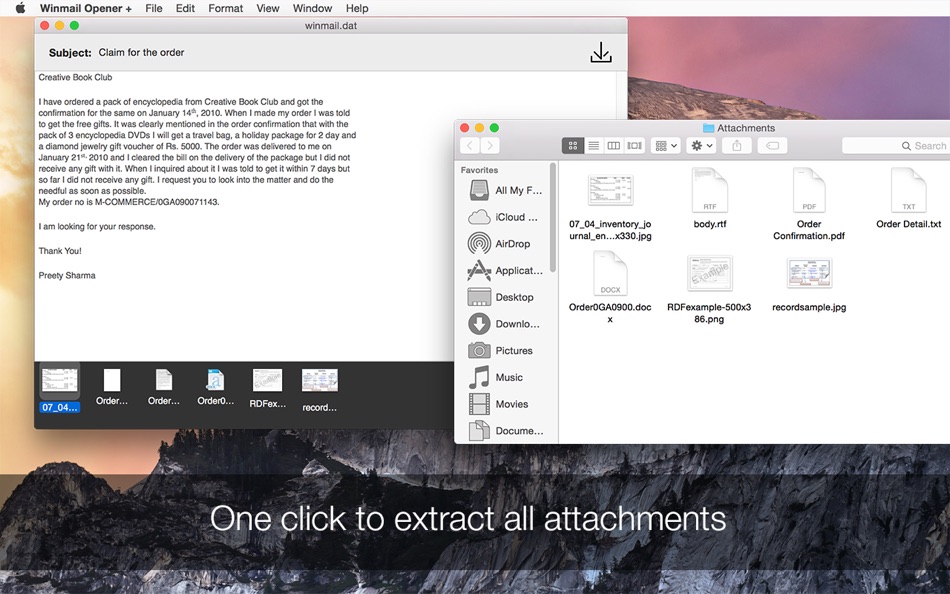Viewport: 950px width, 594px height.
Task: Select the Order Detail.txt file icon
Action: (908, 190)
